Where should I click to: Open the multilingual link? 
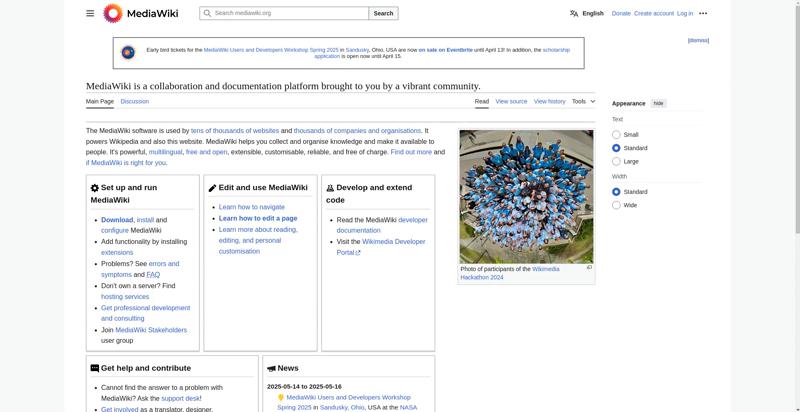click(165, 152)
